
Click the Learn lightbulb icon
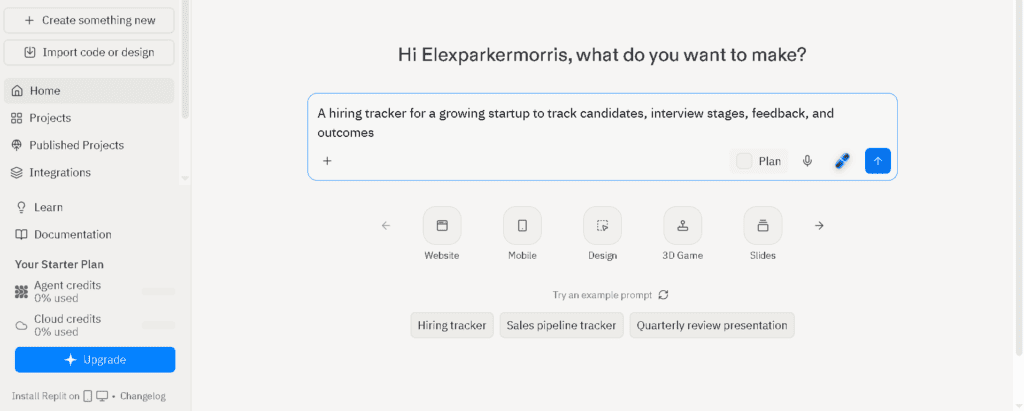pos(22,207)
